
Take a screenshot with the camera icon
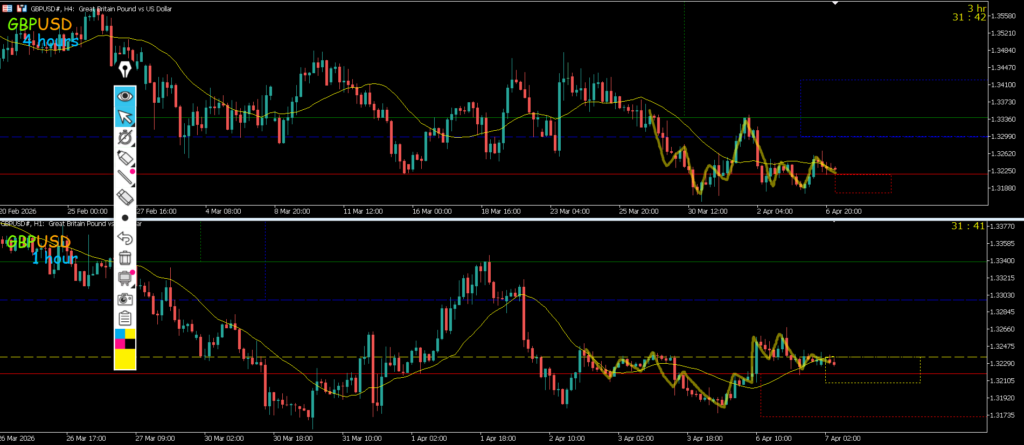[125, 298]
